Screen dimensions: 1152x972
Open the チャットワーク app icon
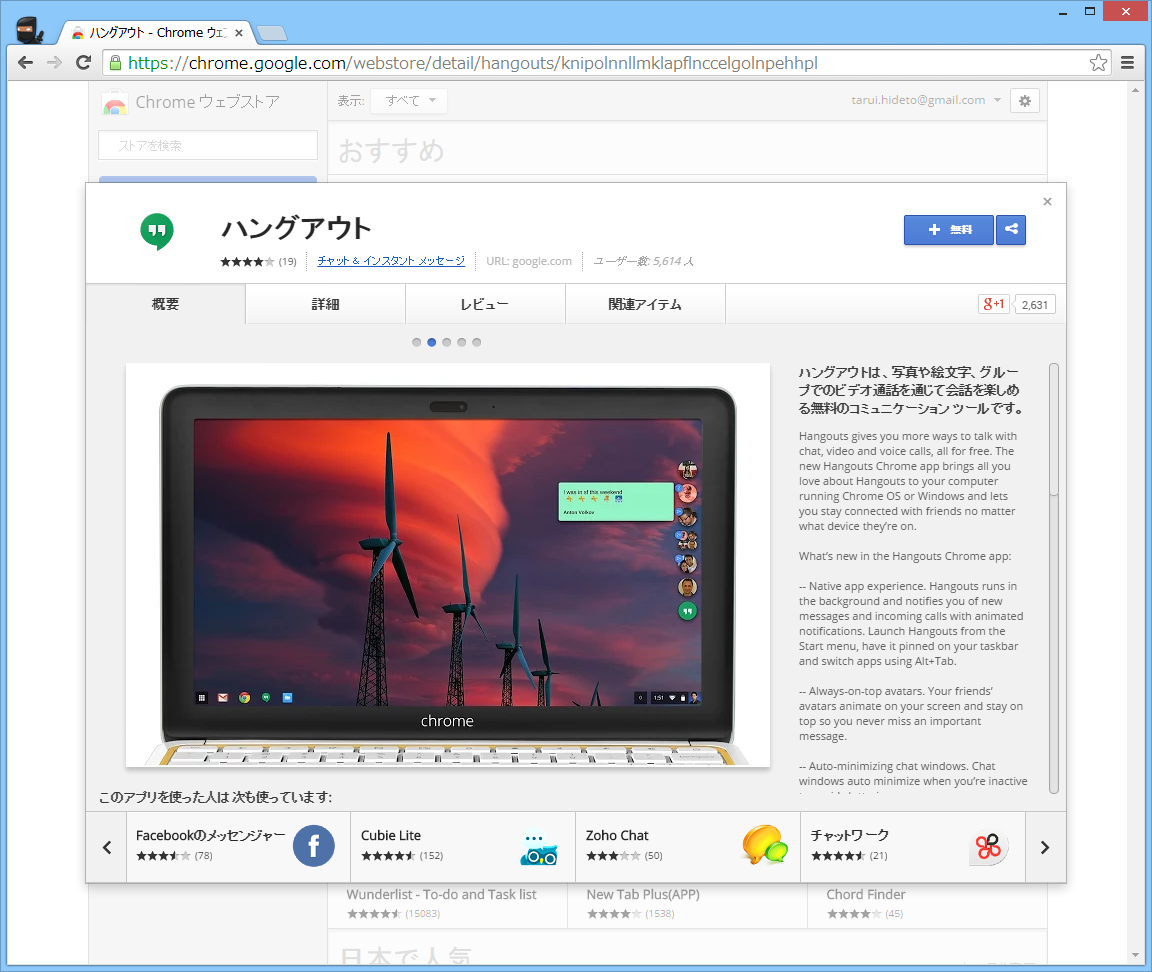[988, 846]
